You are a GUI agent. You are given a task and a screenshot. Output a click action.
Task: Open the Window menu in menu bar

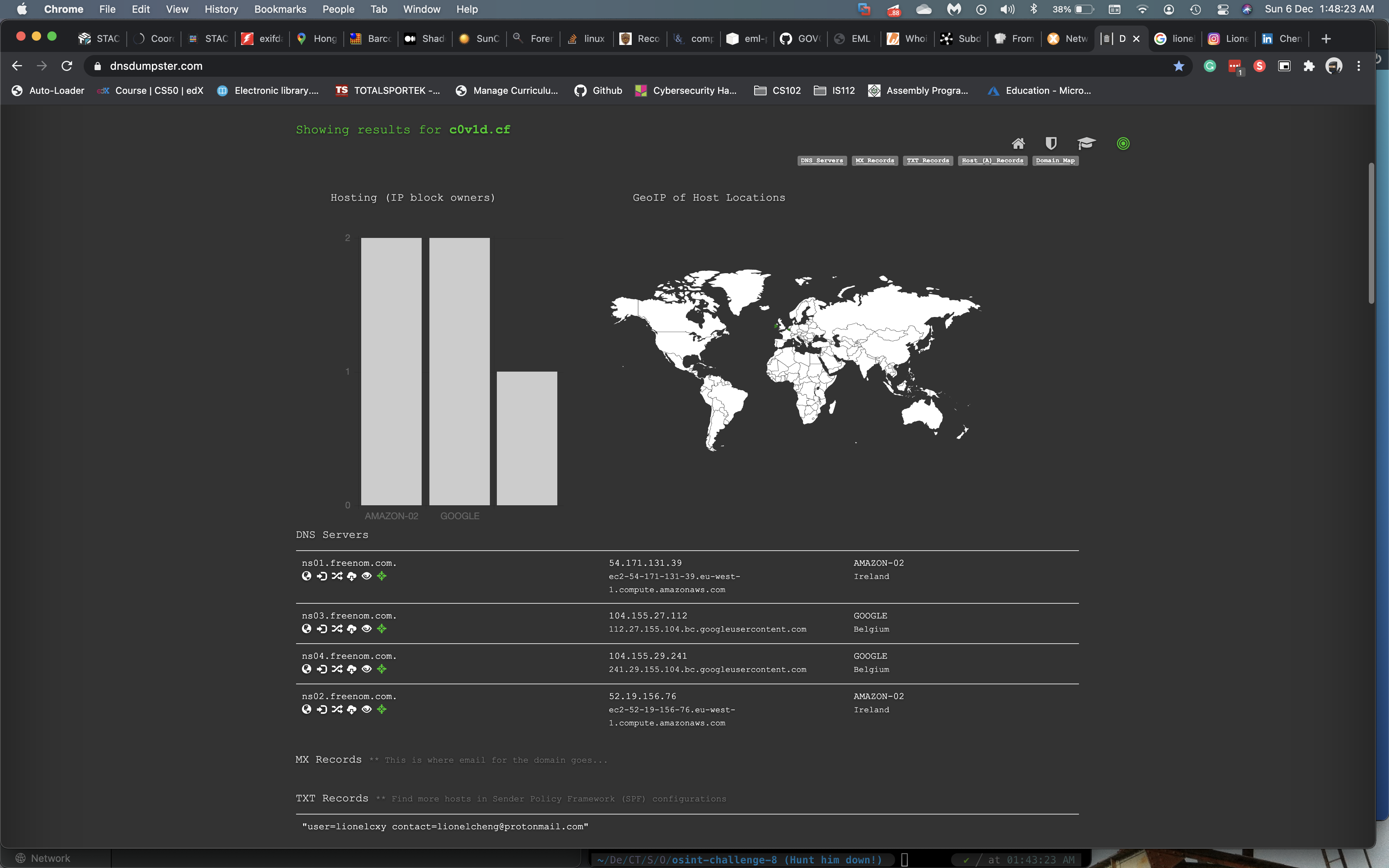tap(421, 9)
